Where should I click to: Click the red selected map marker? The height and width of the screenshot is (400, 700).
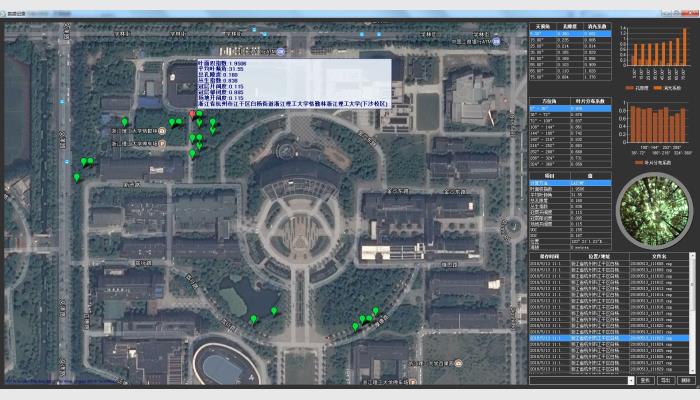192,115
